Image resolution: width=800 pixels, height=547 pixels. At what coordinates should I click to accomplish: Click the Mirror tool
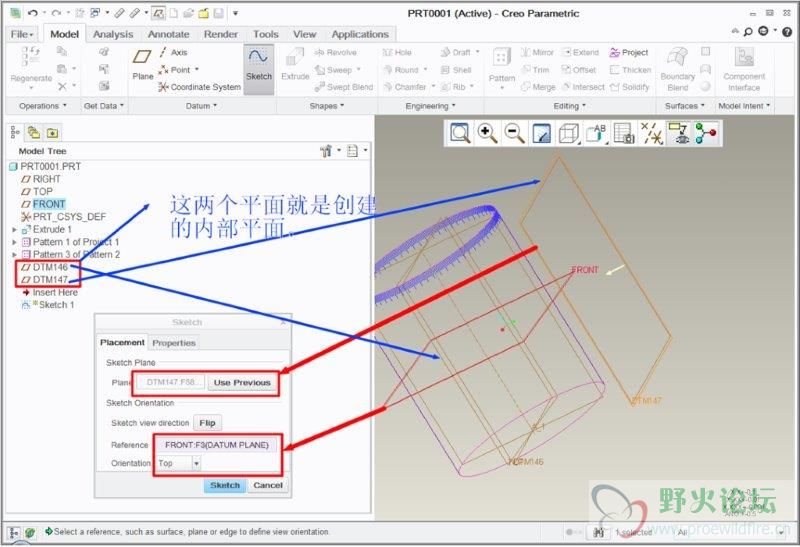[537, 53]
